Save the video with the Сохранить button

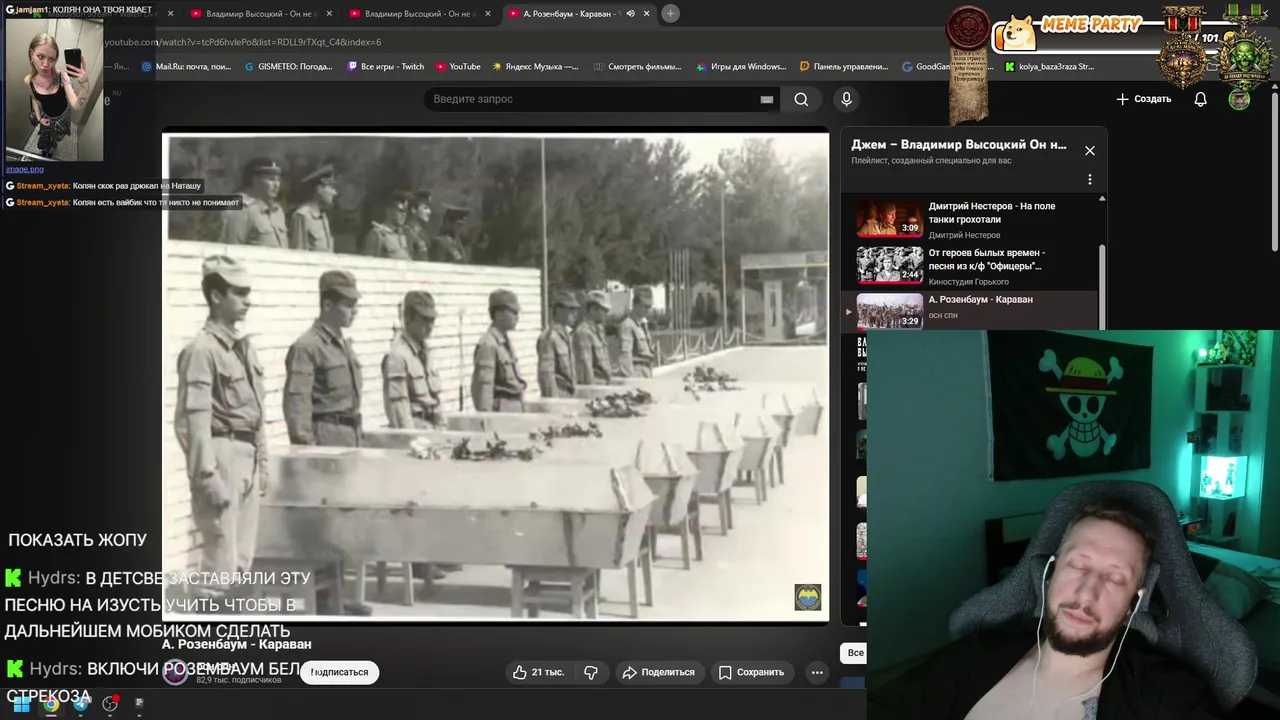pyautogui.click(x=751, y=672)
